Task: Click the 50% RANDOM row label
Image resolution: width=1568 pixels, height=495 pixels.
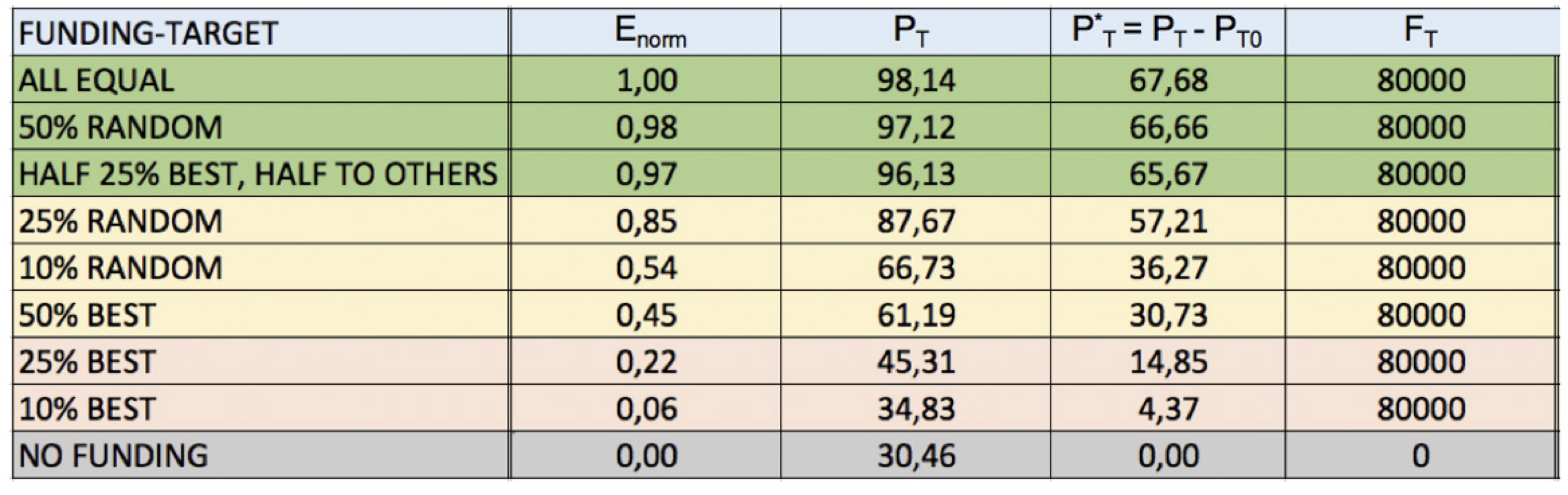Action: 121,127
